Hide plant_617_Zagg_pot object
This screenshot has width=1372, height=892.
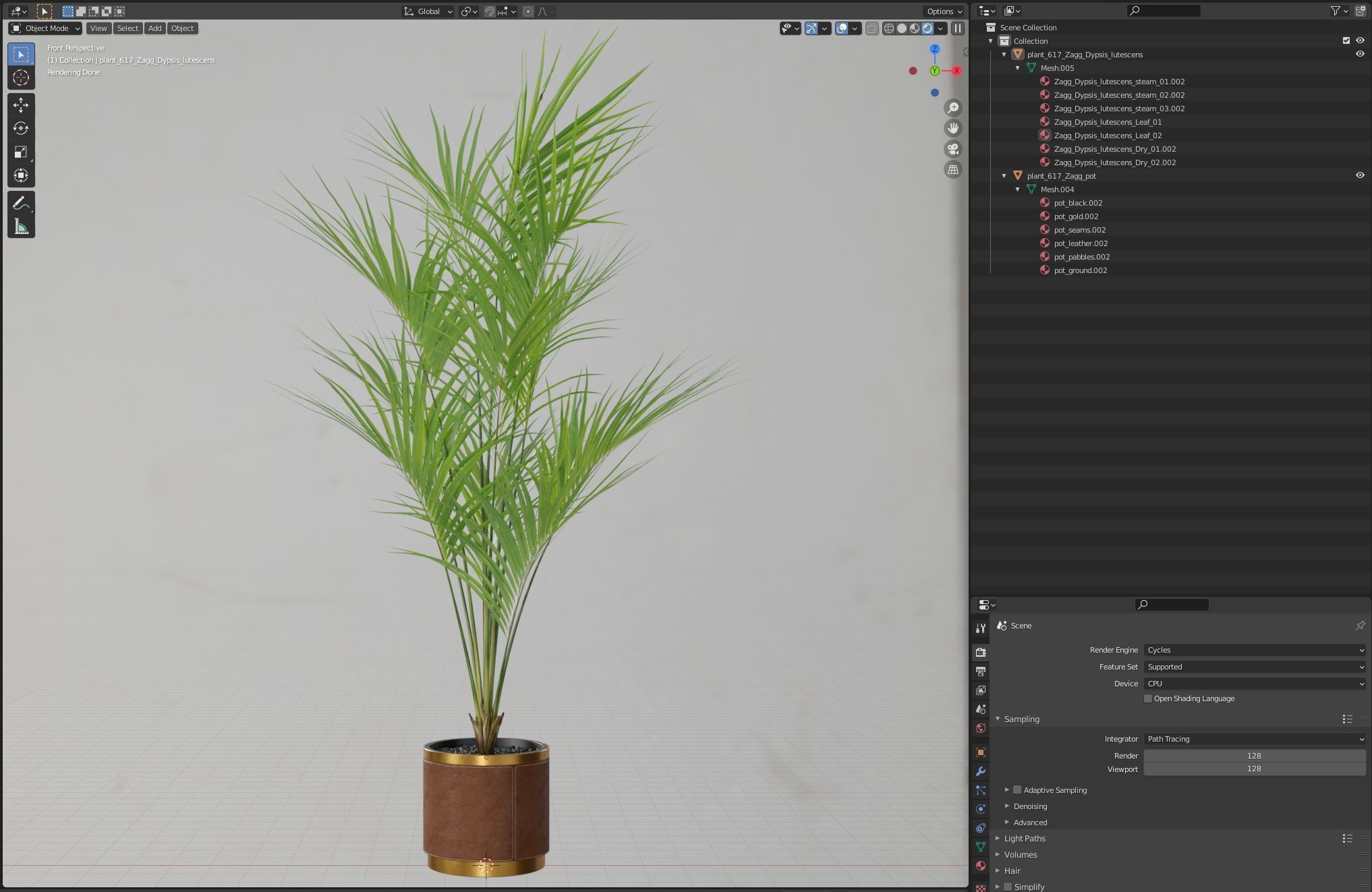(1360, 175)
